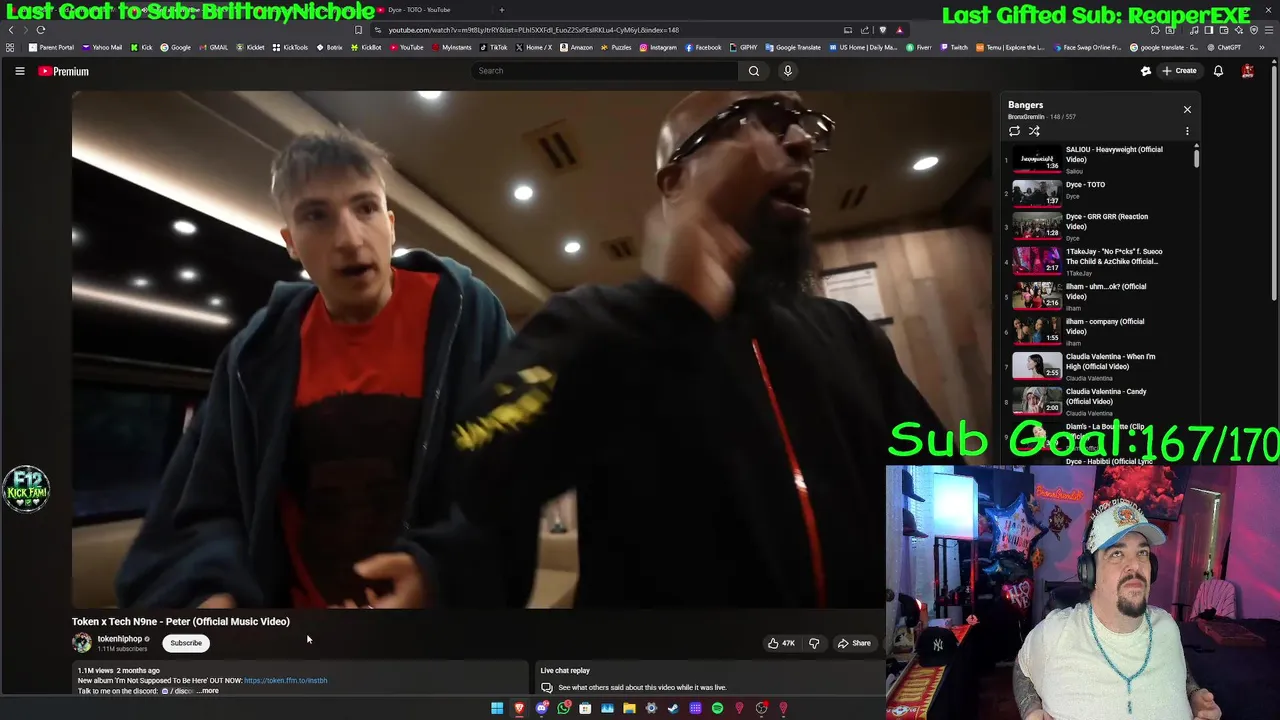Click the video player
This screenshot has height=720, width=1280.
coord(531,349)
